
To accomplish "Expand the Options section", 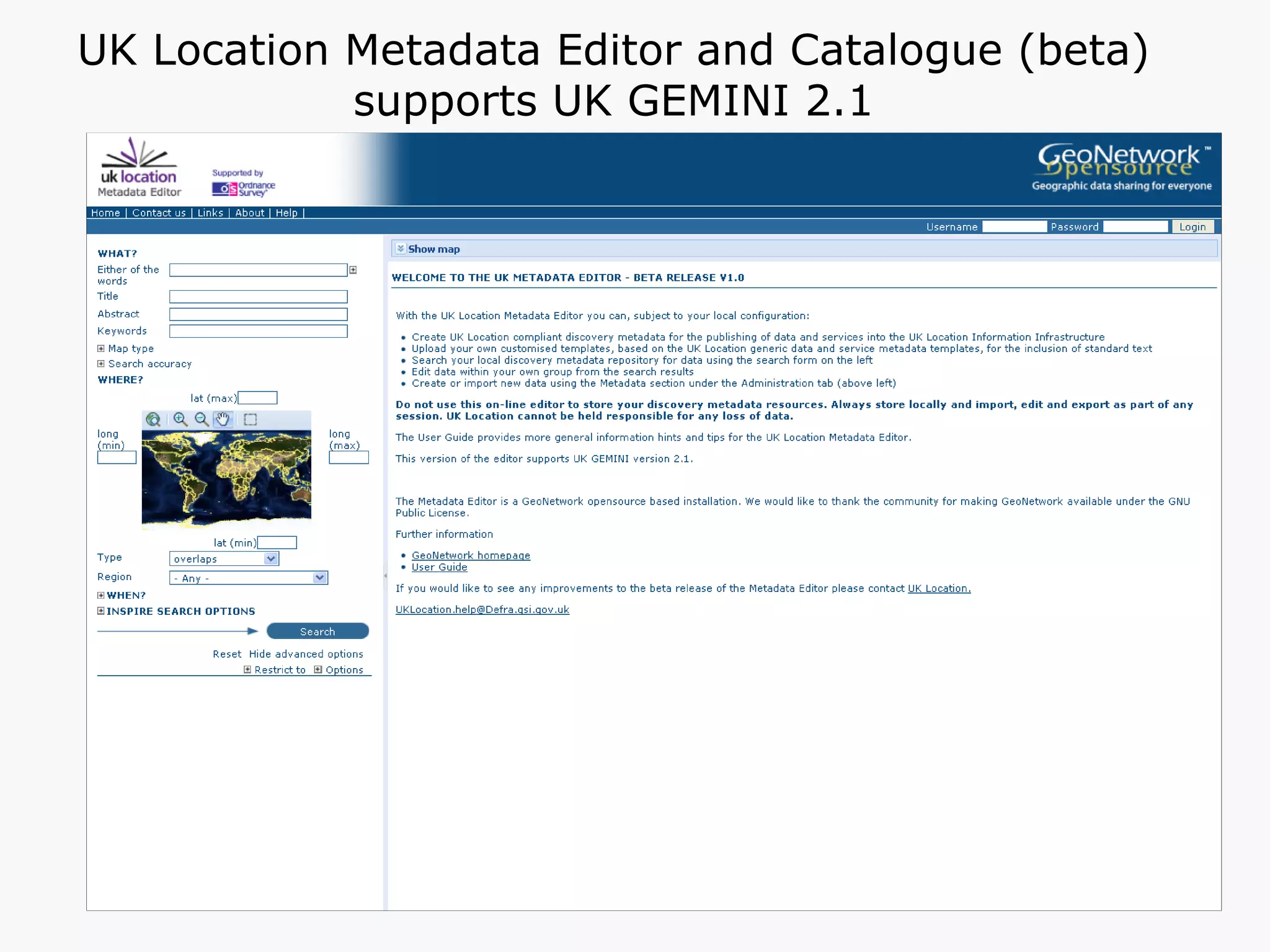I will (318, 670).
